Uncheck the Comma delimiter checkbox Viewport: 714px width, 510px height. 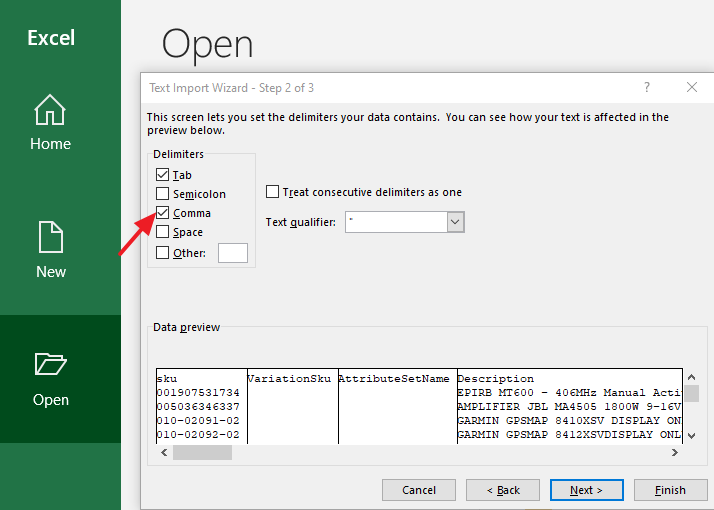tap(163, 213)
